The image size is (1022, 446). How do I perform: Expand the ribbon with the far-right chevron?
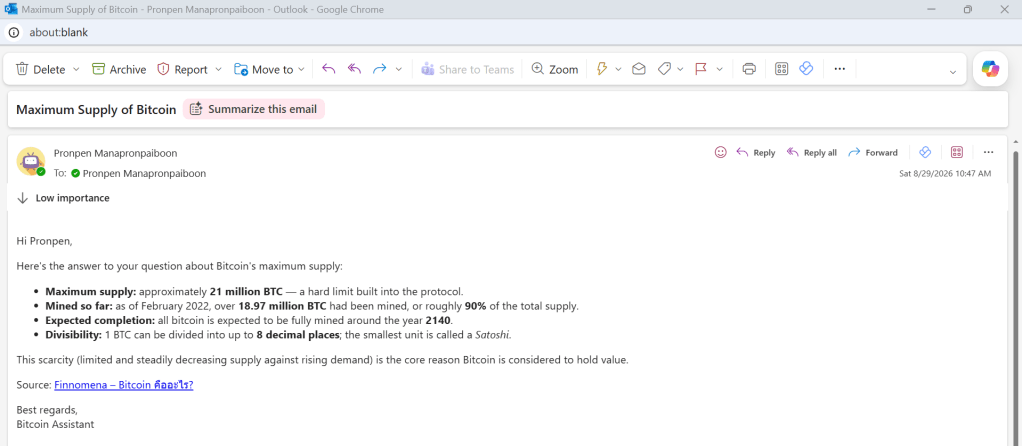(953, 72)
